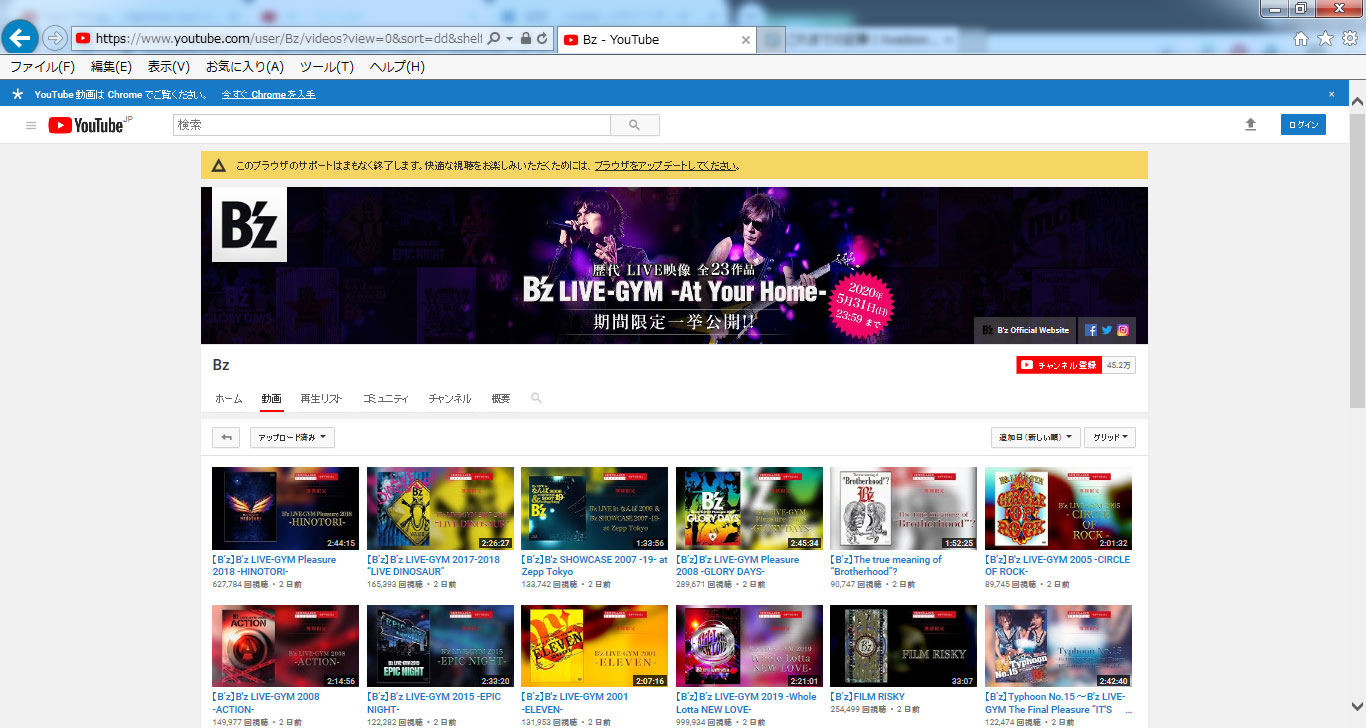1366x728 pixels.
Task: Close the Bz - YouTube browser tab
Action: tap(745, 40)
